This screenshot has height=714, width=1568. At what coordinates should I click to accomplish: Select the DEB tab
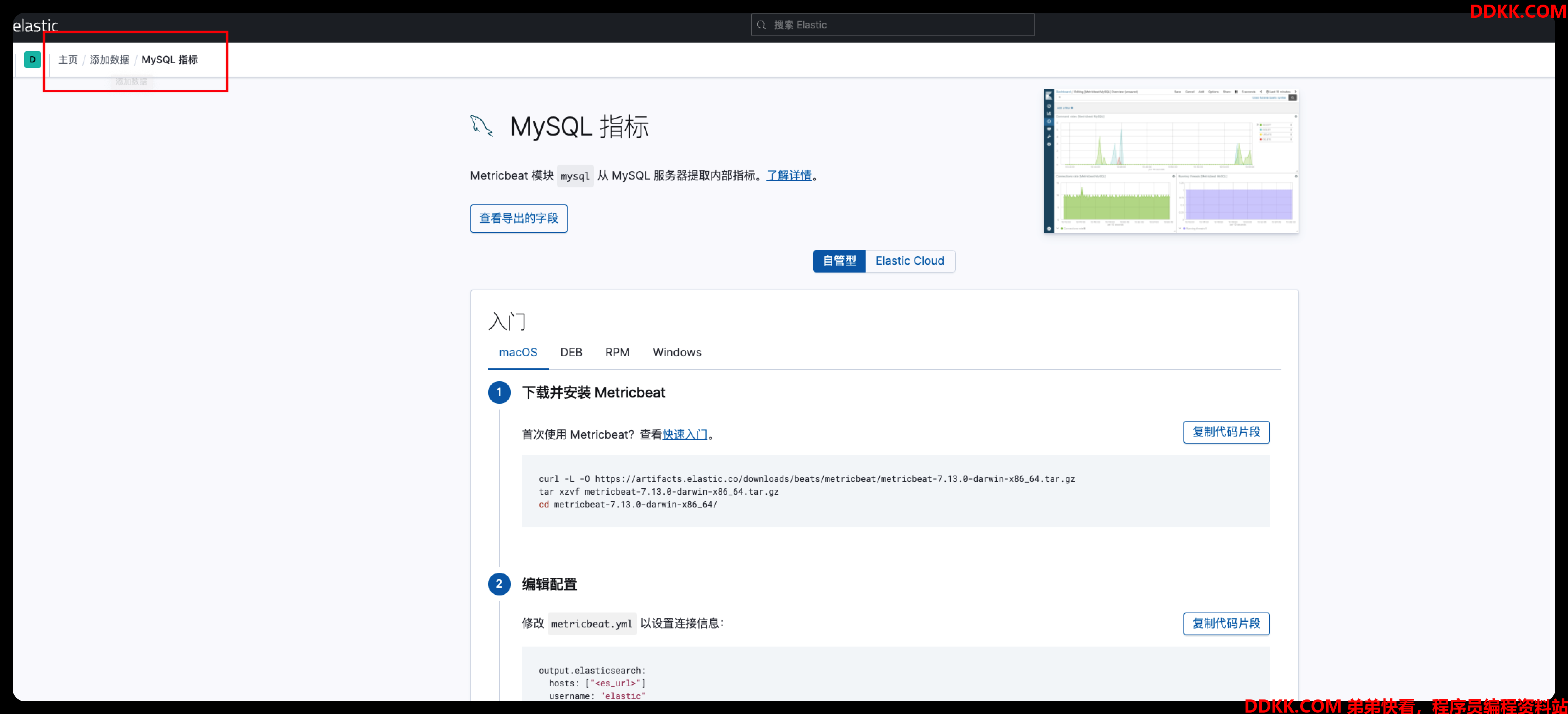pyautogui.click(x=571, y=352)
